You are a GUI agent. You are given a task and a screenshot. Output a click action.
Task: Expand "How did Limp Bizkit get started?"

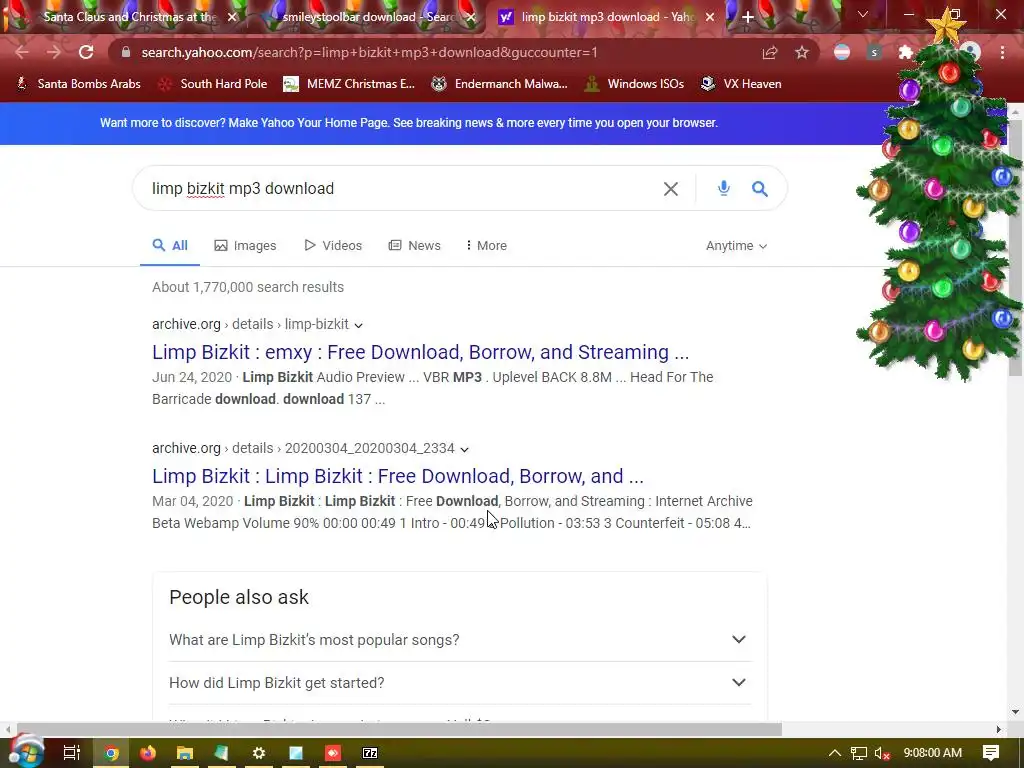460,682
